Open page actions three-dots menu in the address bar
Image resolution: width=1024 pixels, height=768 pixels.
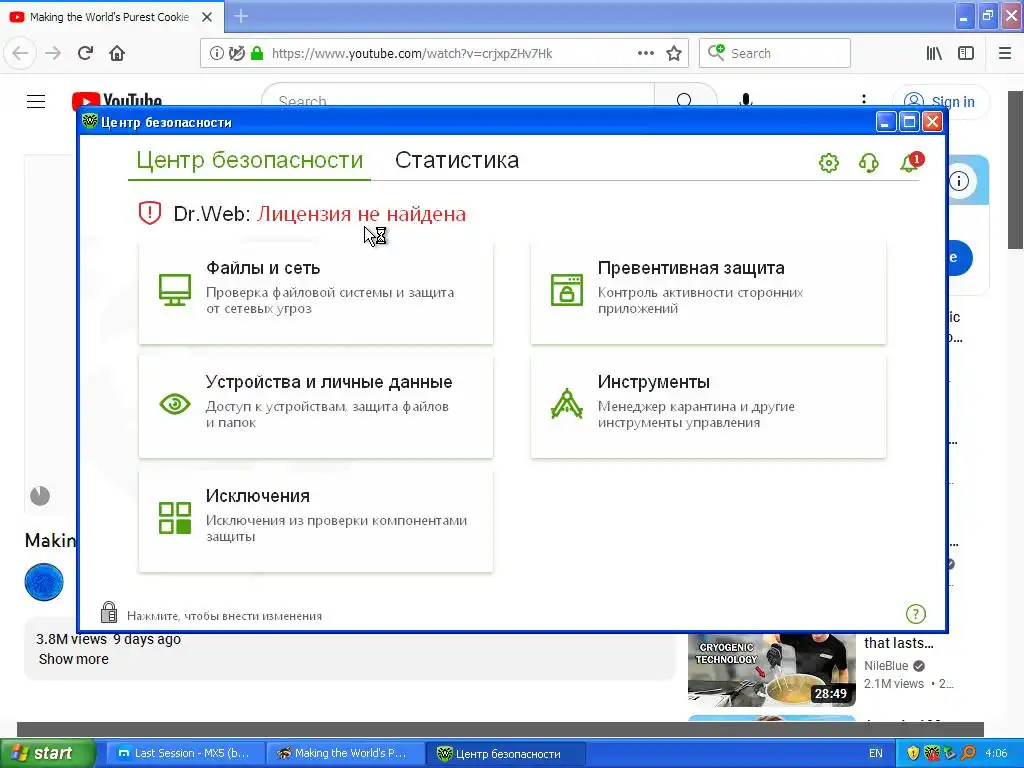click(x=645, y=53)
